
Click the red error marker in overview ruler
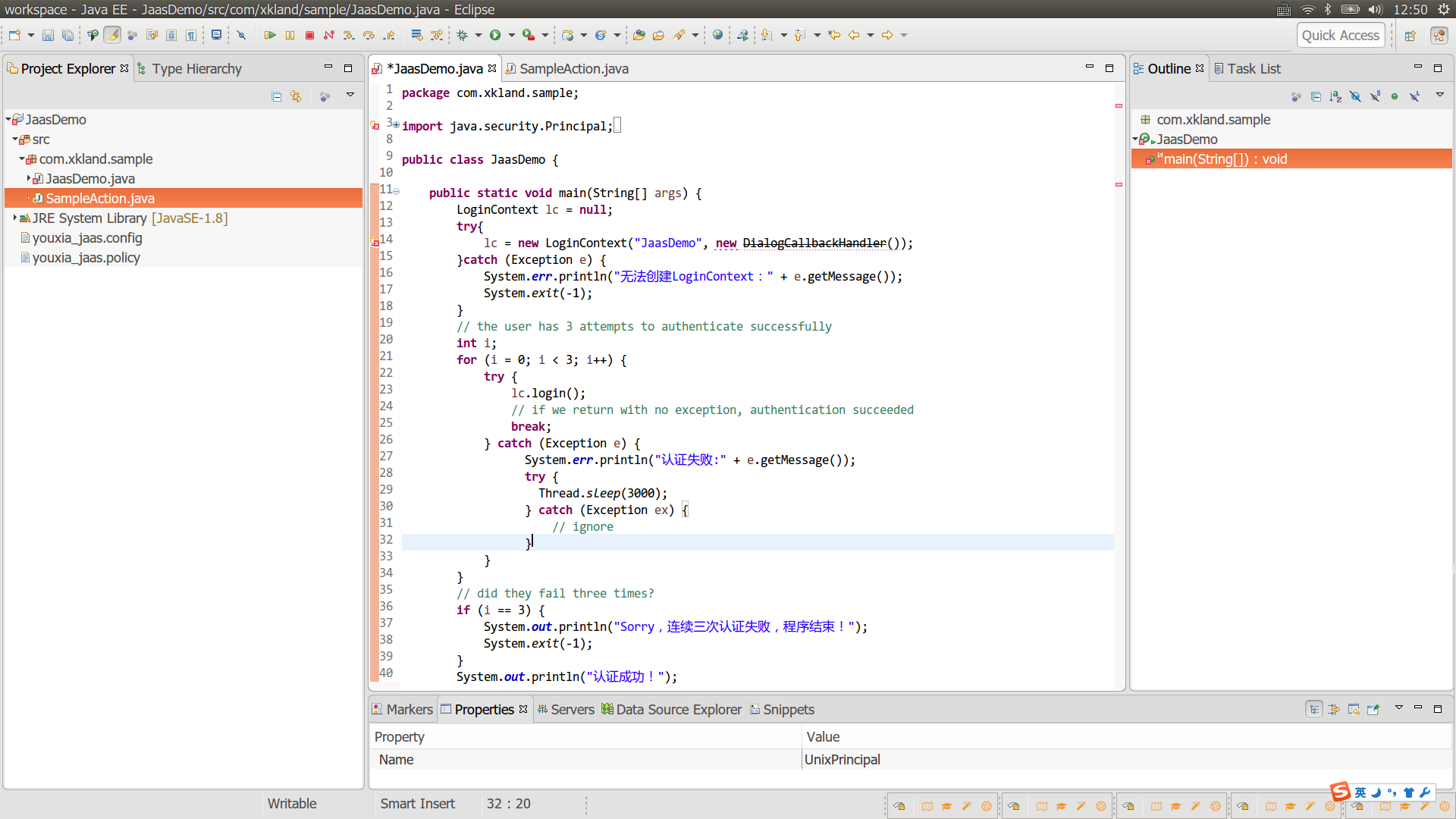(x=1119, y=106)
